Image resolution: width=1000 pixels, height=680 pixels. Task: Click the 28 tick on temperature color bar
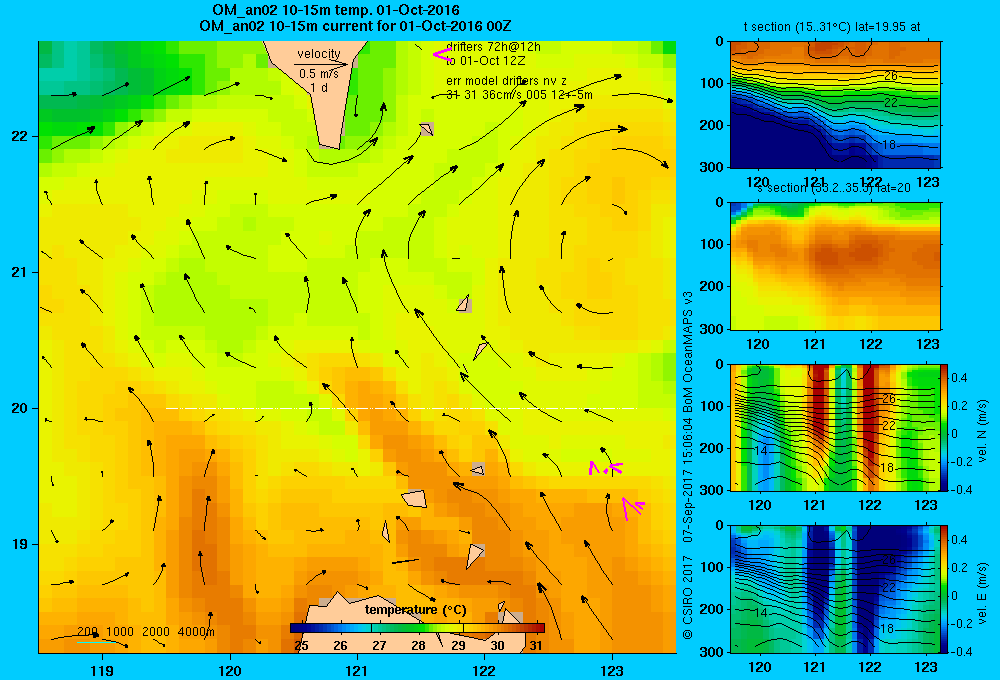(418, 646)
